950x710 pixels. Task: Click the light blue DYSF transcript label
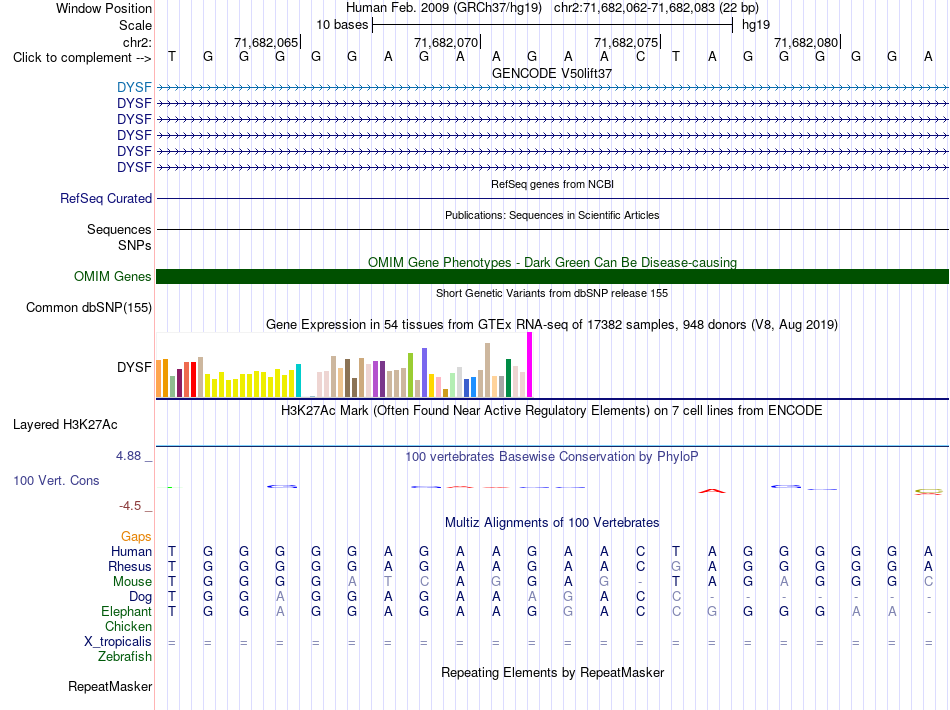click(134, 87)
